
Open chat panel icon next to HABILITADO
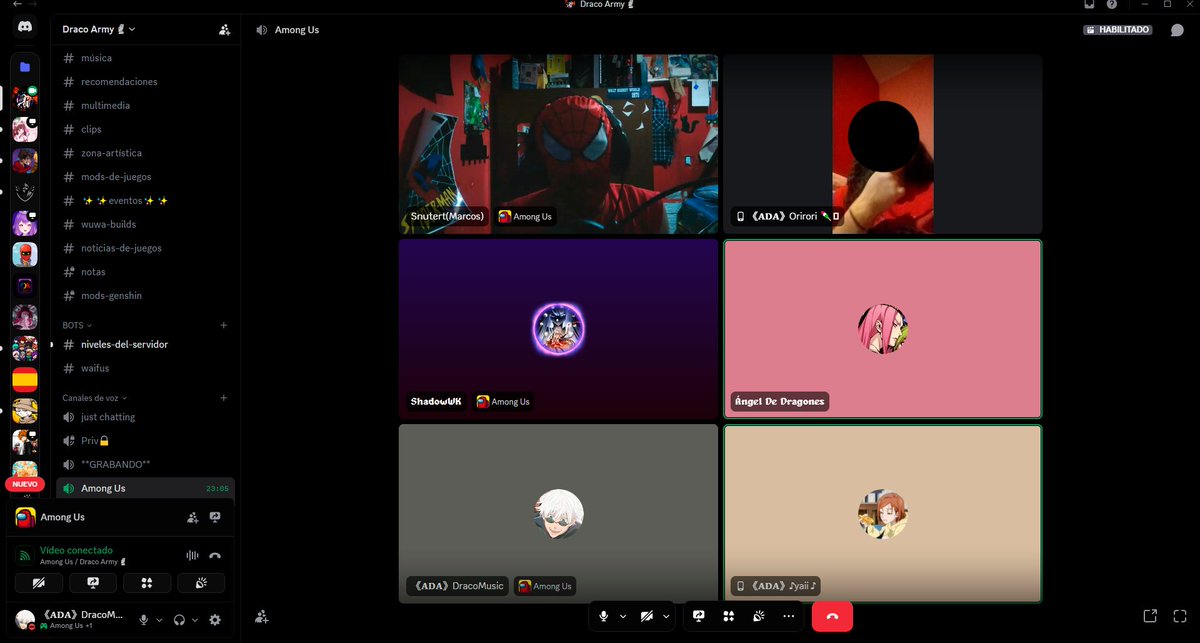[x=1177, y=30]
